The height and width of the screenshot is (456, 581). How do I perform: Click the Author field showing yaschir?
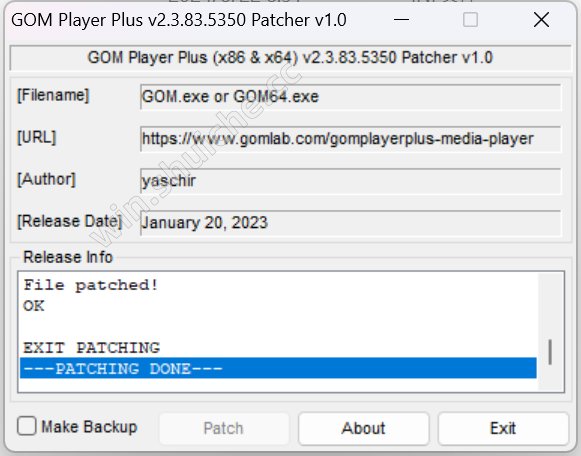(x=351, y=181)
